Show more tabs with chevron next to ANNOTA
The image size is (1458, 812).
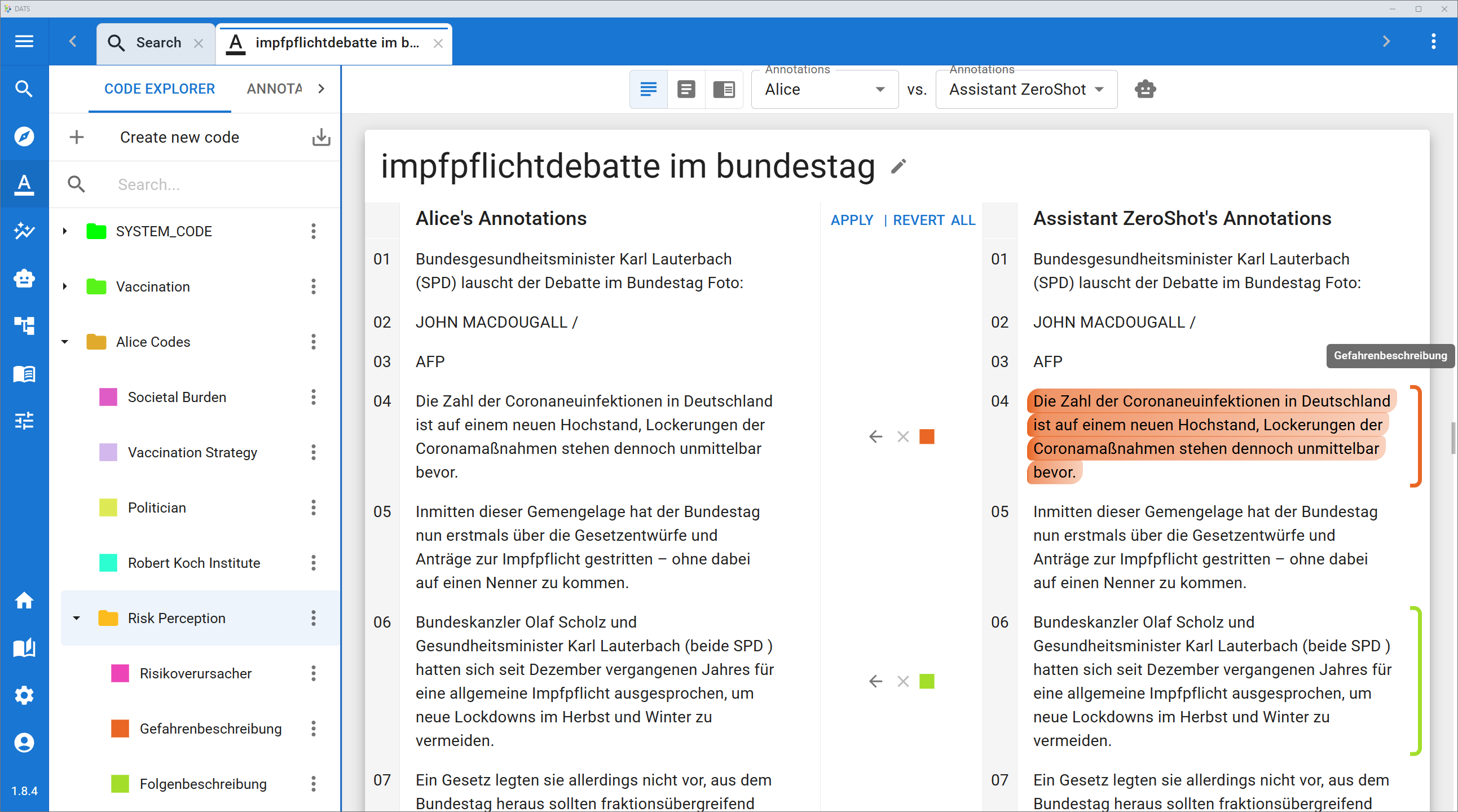(x=321, y=89)
